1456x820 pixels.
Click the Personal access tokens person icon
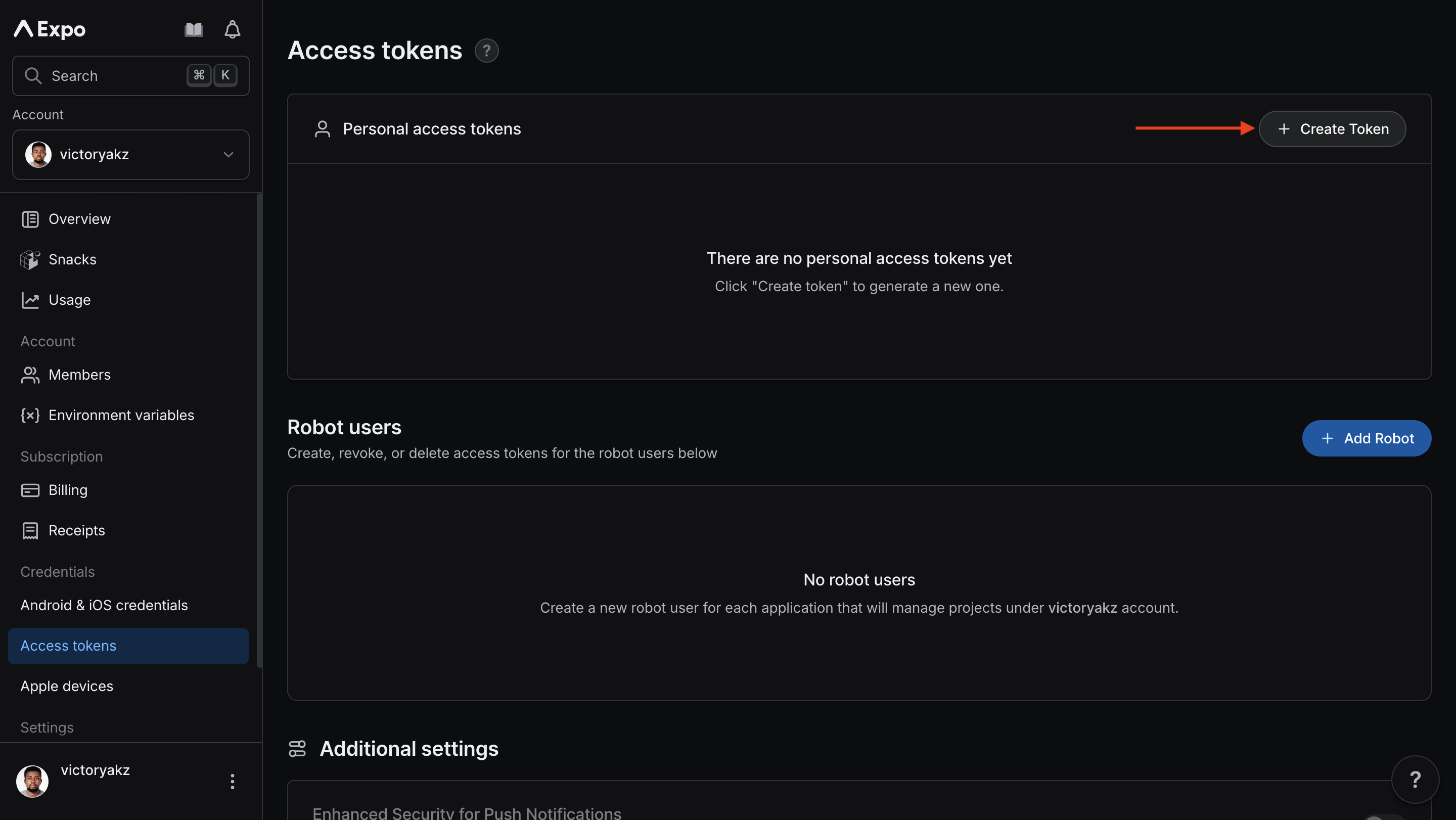(323, 128)
